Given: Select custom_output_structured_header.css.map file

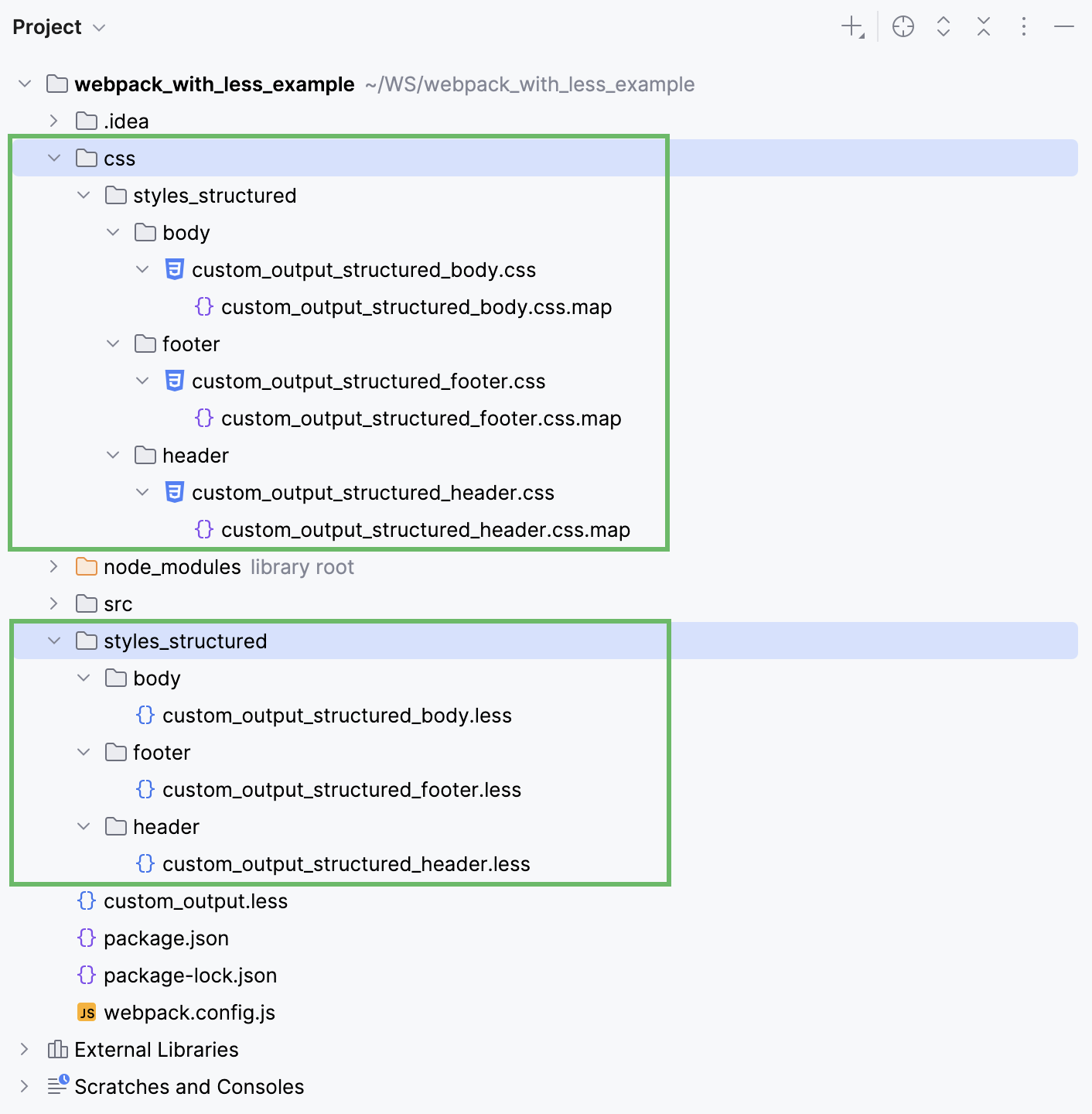Looking at the screenshot, I should point(425,530).
